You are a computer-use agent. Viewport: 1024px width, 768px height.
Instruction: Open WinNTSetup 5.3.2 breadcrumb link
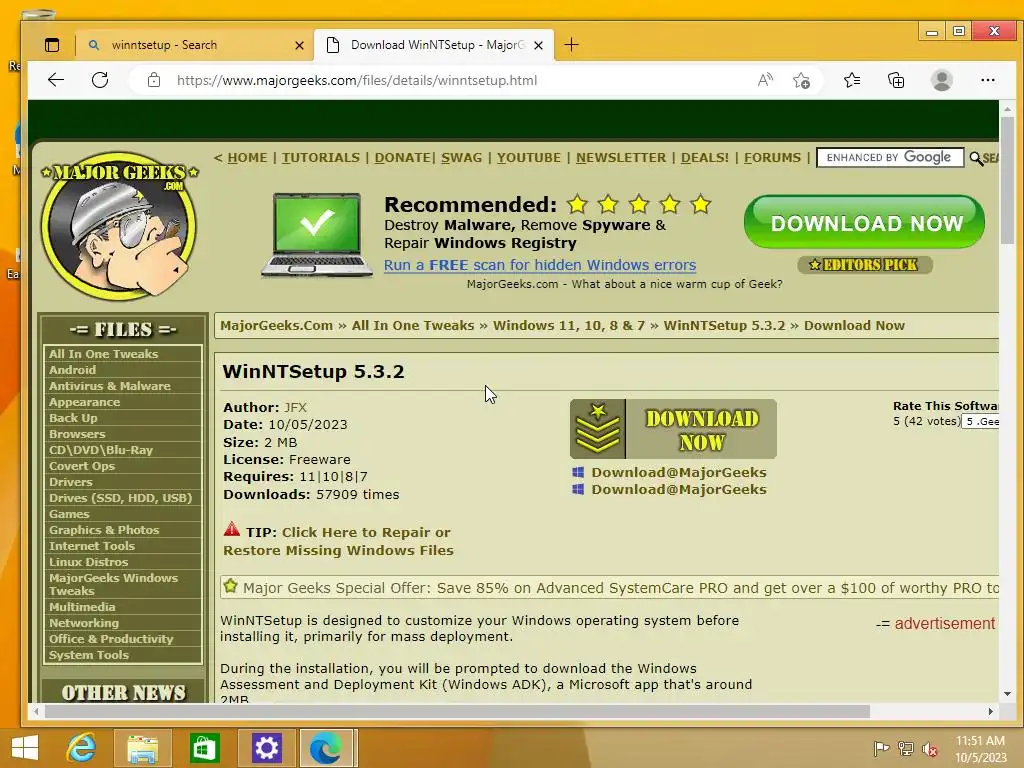[724, 325]
